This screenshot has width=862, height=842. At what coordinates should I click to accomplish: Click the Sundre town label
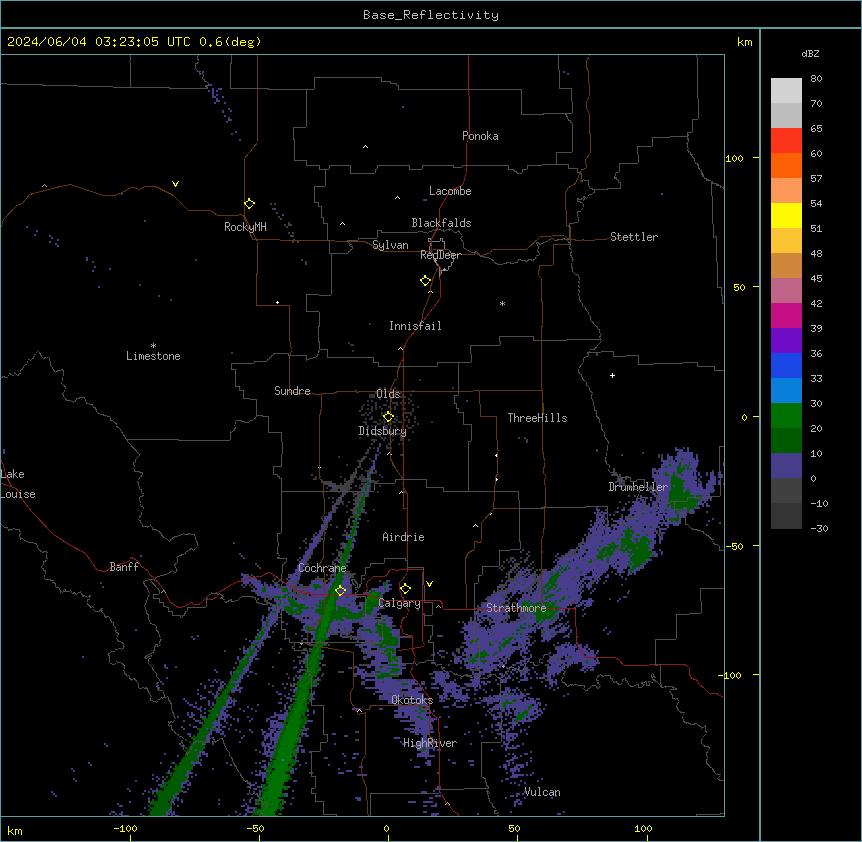(x=292, y=391)
